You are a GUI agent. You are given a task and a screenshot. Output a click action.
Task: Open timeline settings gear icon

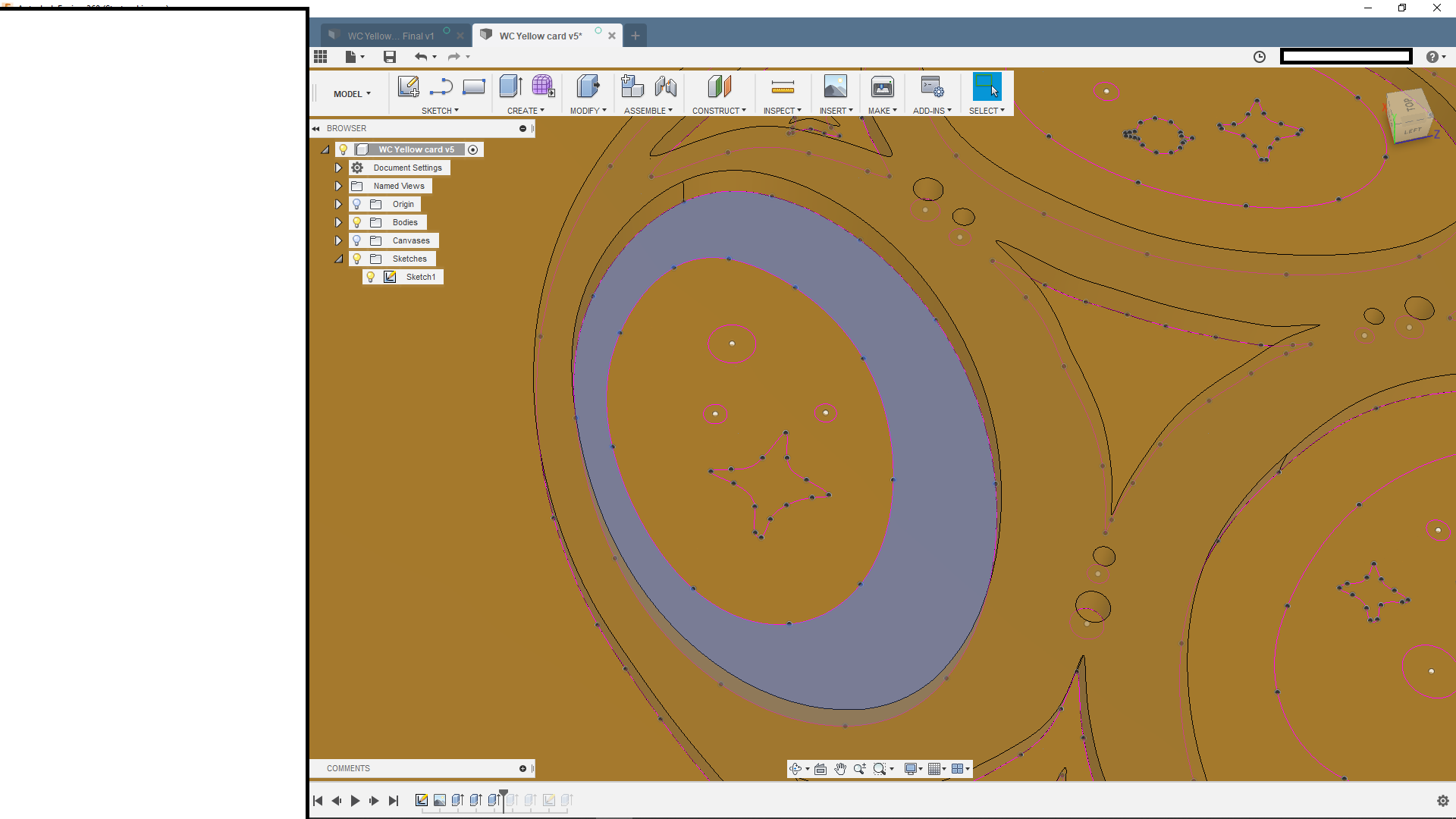pos(1443,801)
